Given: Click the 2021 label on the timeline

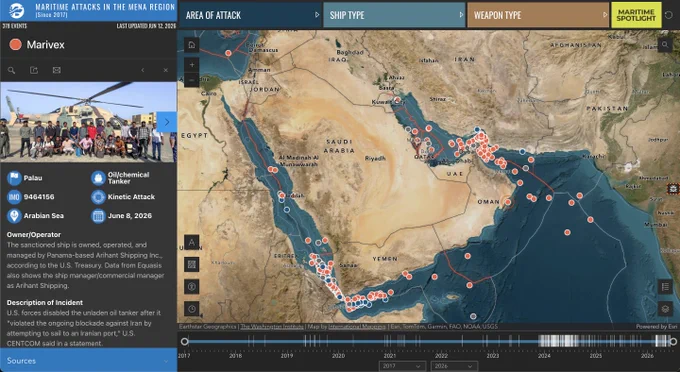Looking at the screenshot, I should [x=389, y=356].
